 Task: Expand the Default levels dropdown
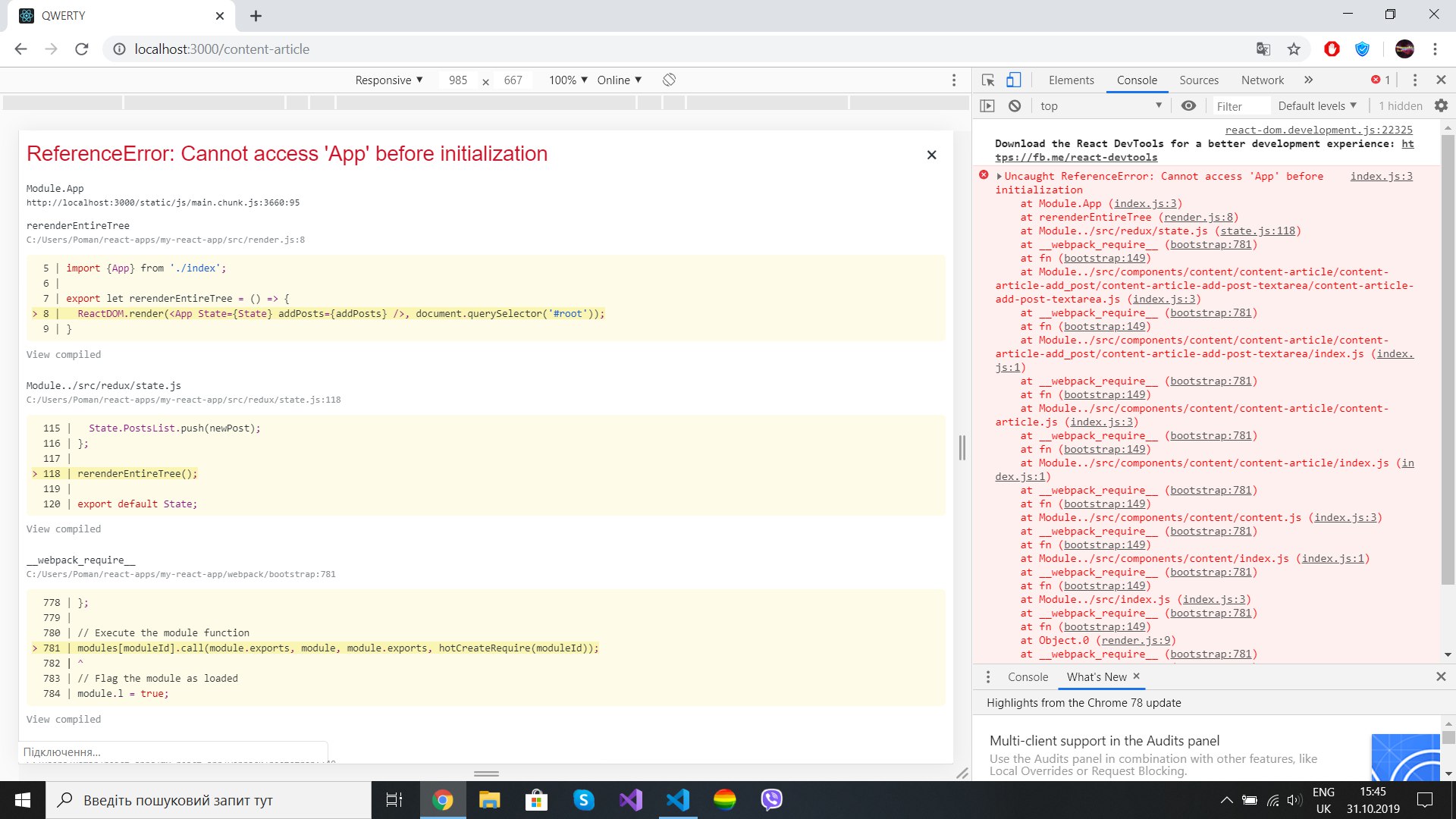1317,106
